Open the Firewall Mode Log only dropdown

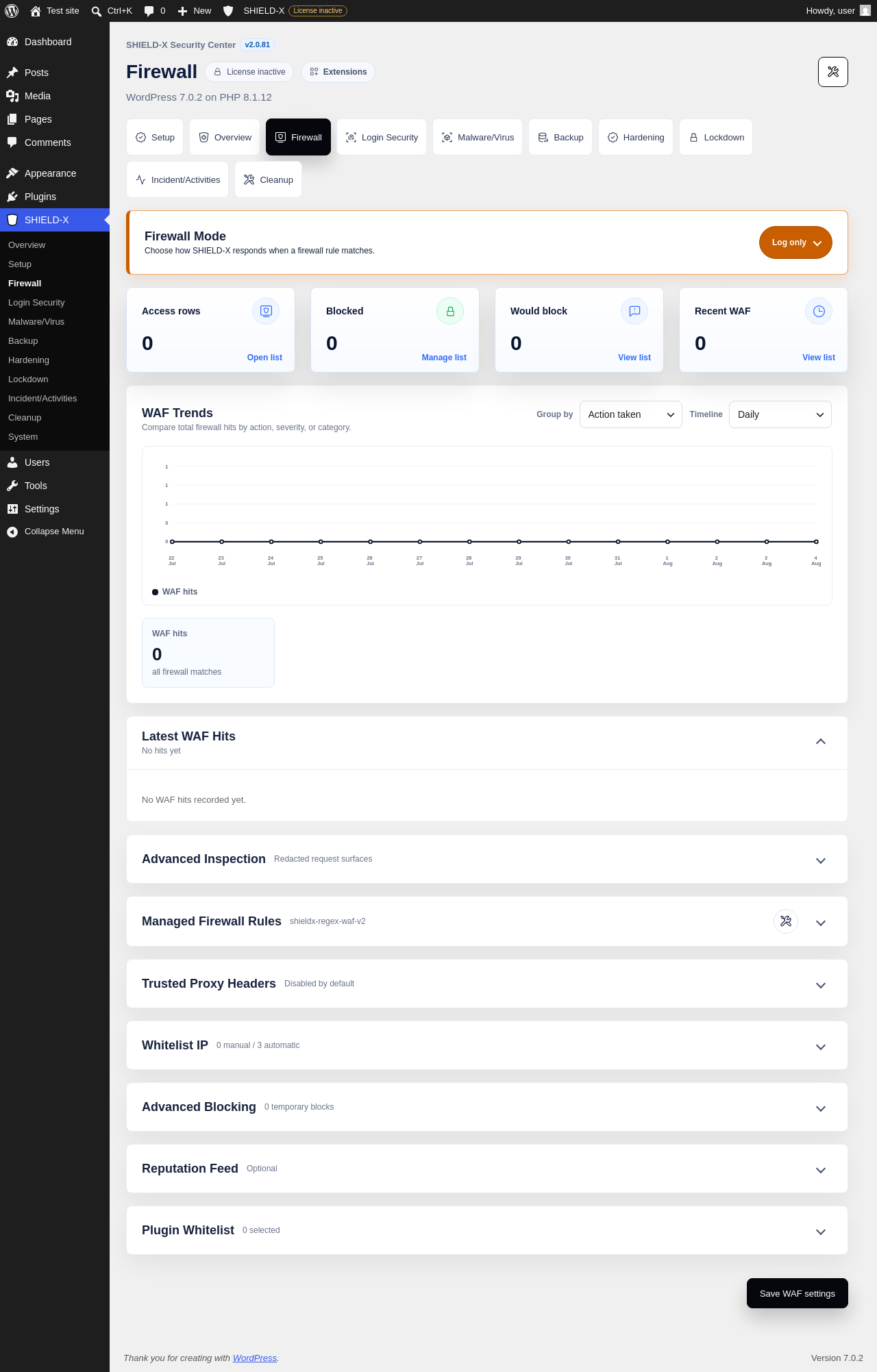[795, 242]
